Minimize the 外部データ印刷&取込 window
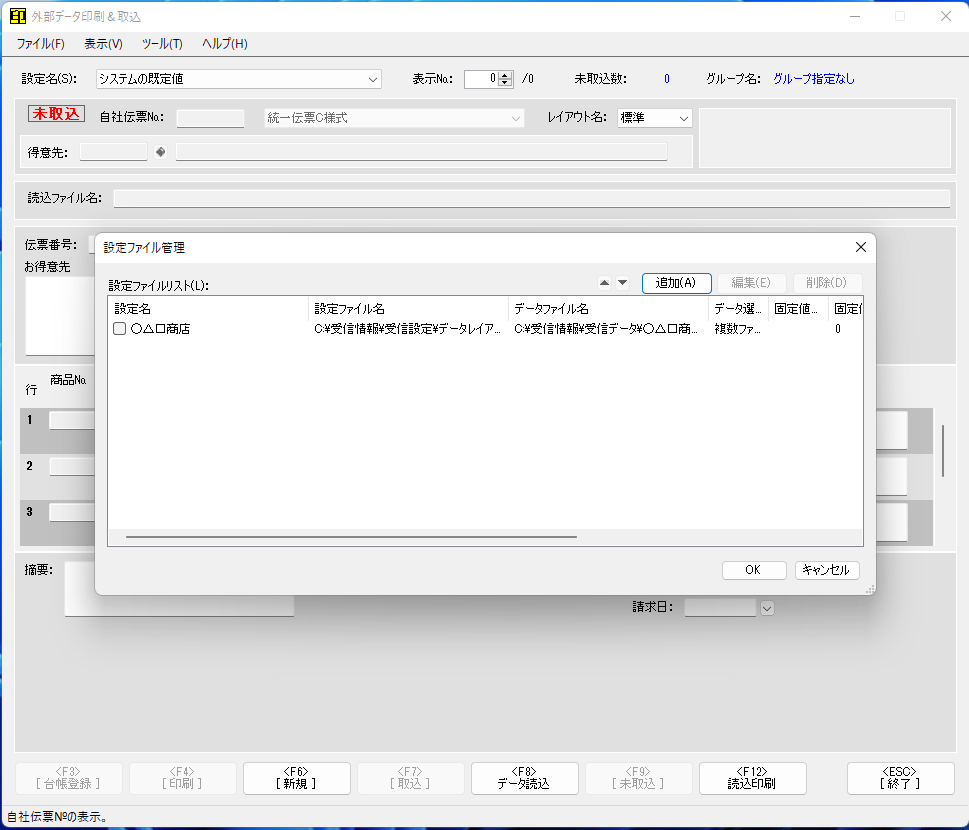969x830 pixels. [x=855, y=16]
